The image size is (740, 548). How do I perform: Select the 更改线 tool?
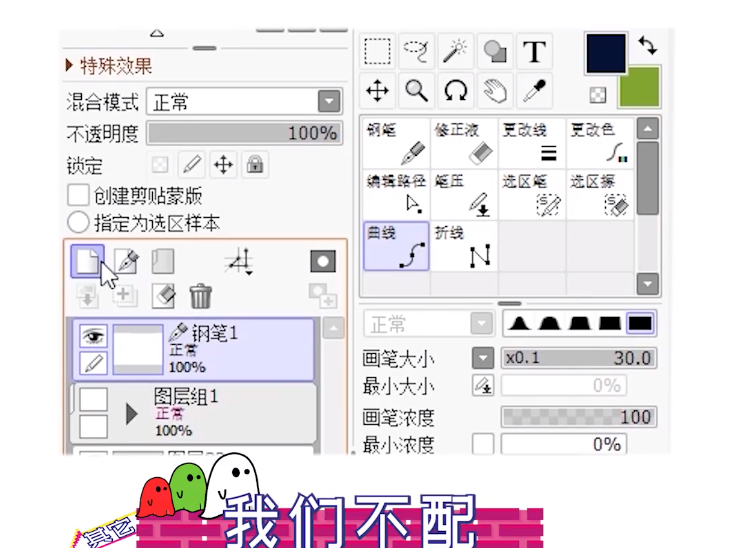click(x=532, y=143)
